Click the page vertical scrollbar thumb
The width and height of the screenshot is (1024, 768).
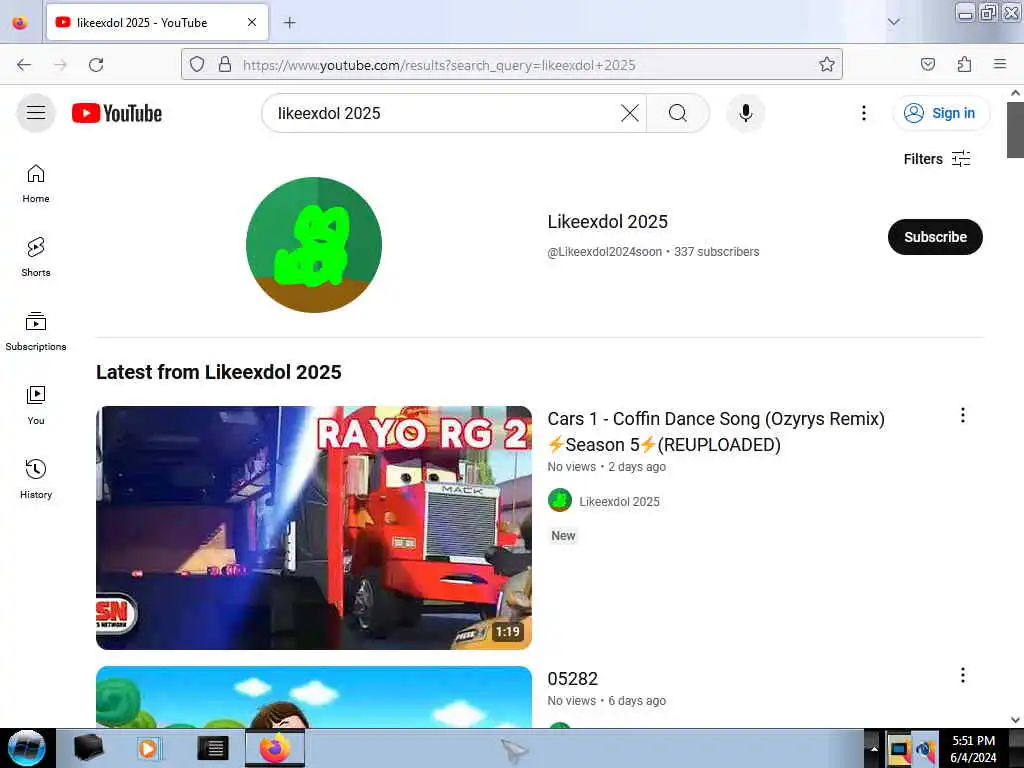pyautogui.click(x=1015, y=129)
